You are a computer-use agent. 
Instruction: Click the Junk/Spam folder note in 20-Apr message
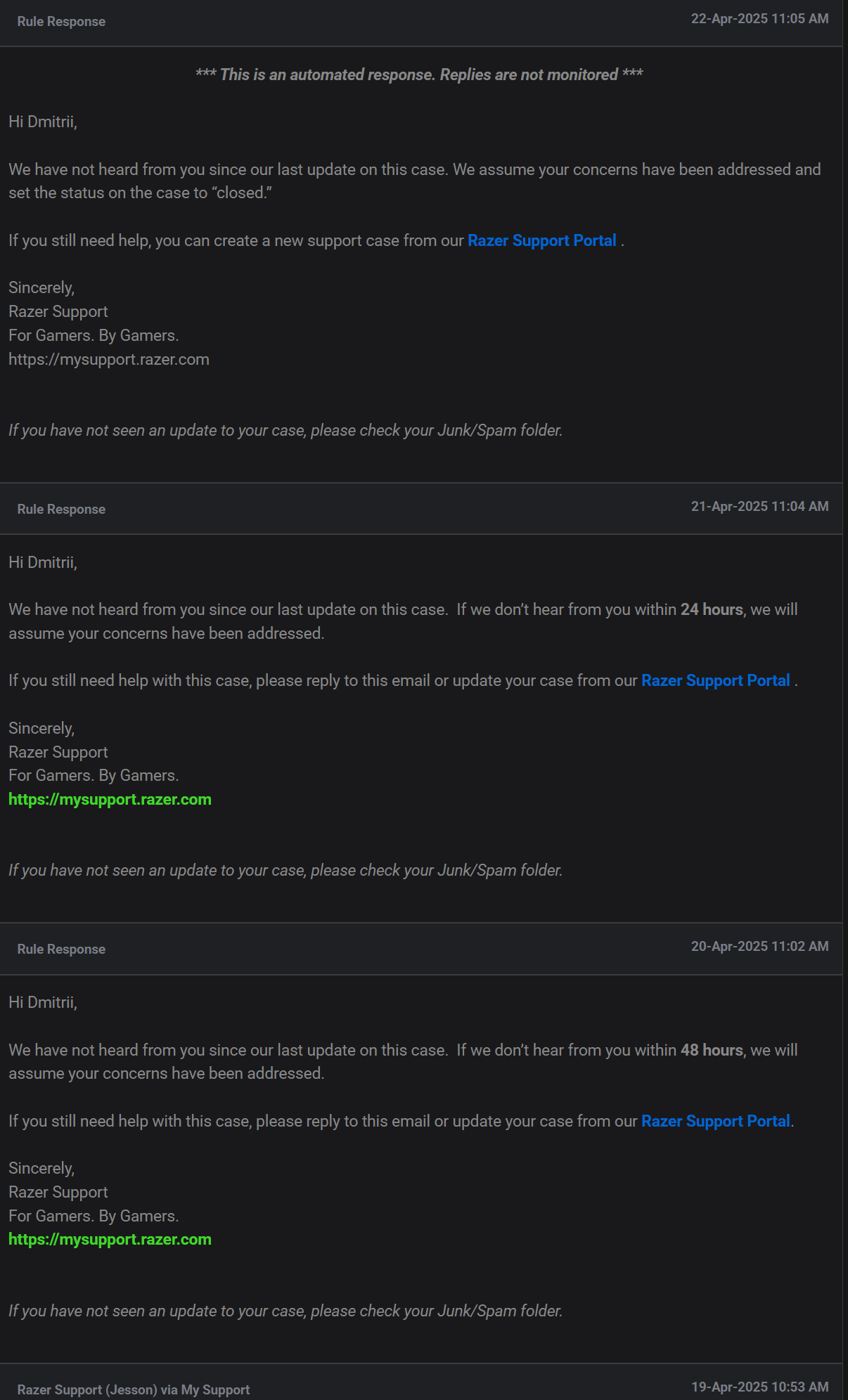[285, 1311]
